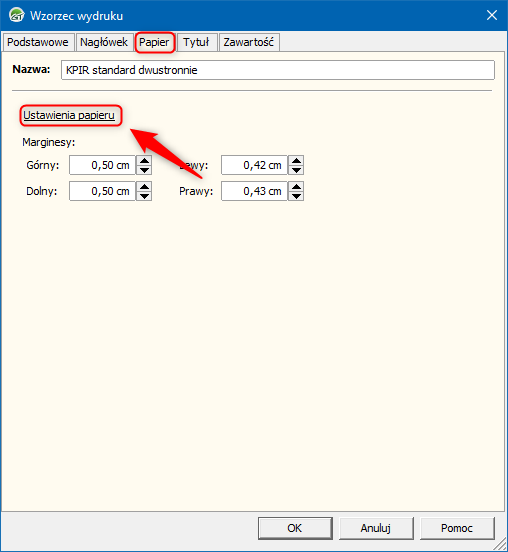Decrease the Dolny margin value
This screenshot has height=552, width=508.
coord(144,196)
